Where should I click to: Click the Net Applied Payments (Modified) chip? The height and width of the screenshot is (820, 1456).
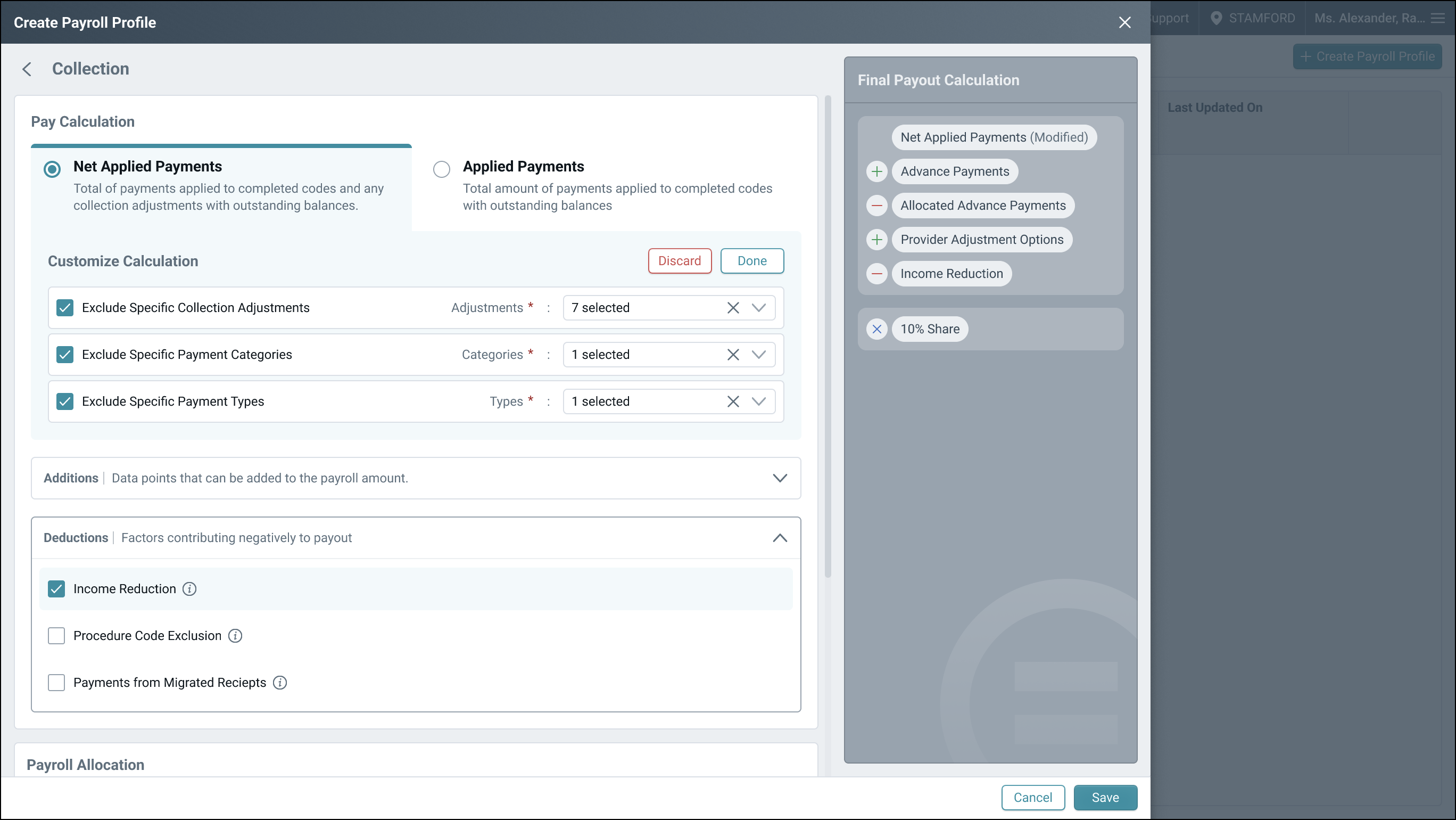tap(994, 137)
